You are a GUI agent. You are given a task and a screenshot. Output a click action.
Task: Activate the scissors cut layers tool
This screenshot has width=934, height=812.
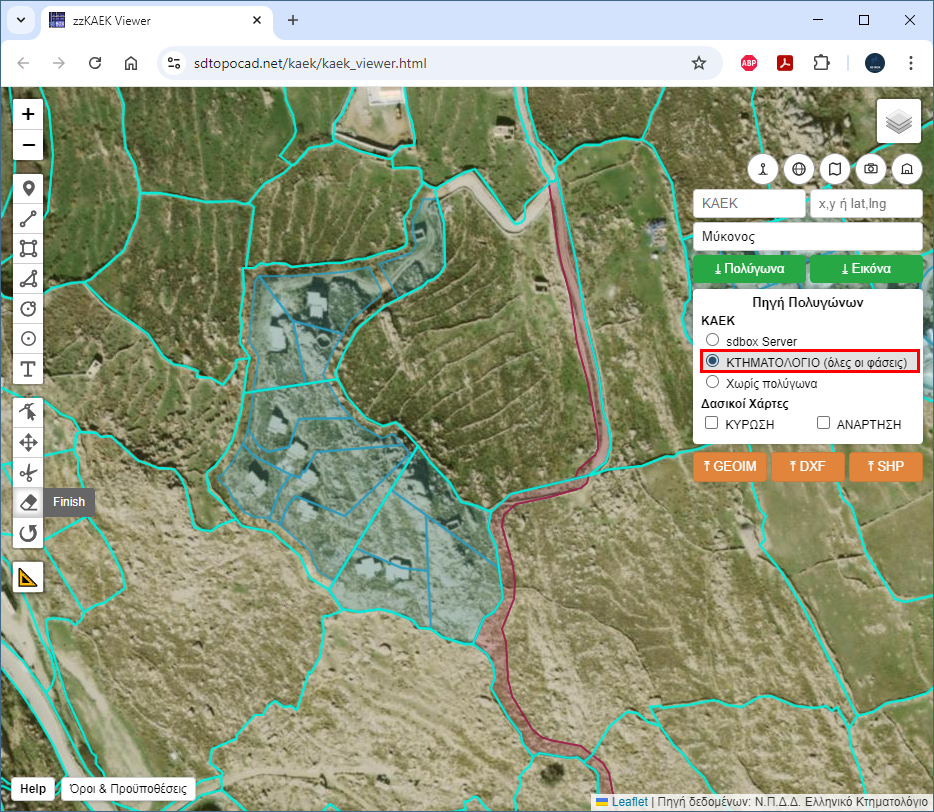28,472
